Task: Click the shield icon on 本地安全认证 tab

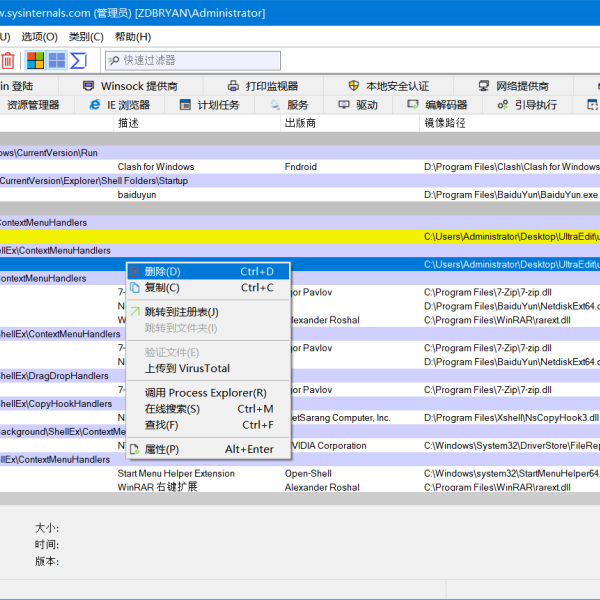Action: 354,86
